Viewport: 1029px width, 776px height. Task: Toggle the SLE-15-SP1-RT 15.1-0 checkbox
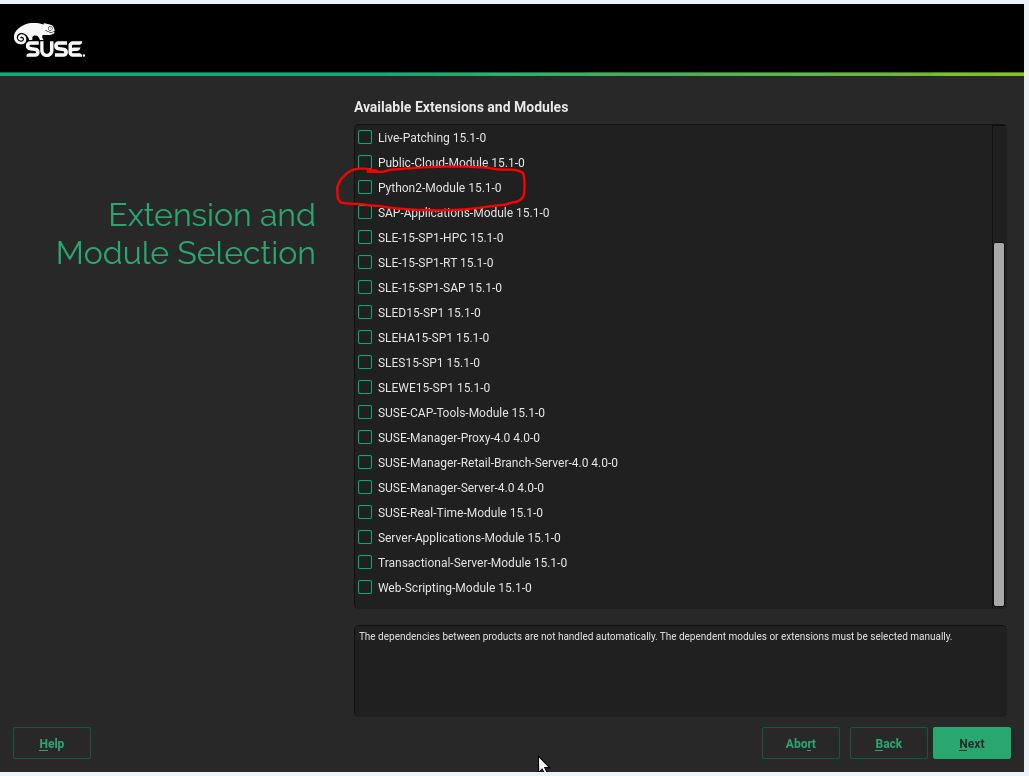pyautogui.click(x=365, y=262)
